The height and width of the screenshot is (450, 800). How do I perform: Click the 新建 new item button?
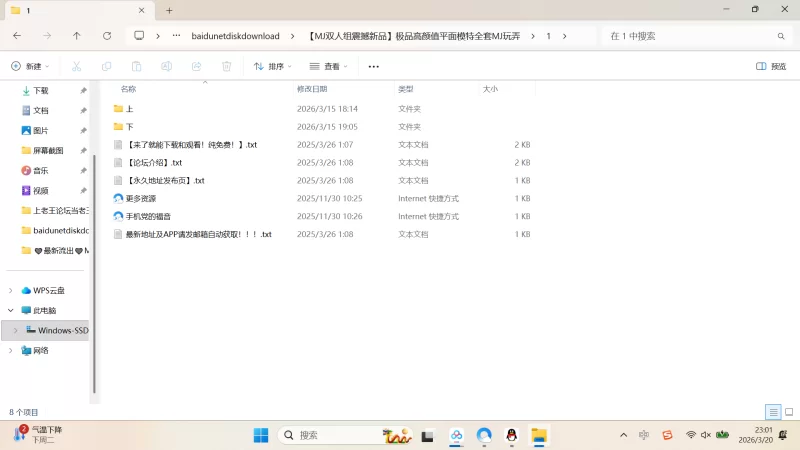pos(30,66)
